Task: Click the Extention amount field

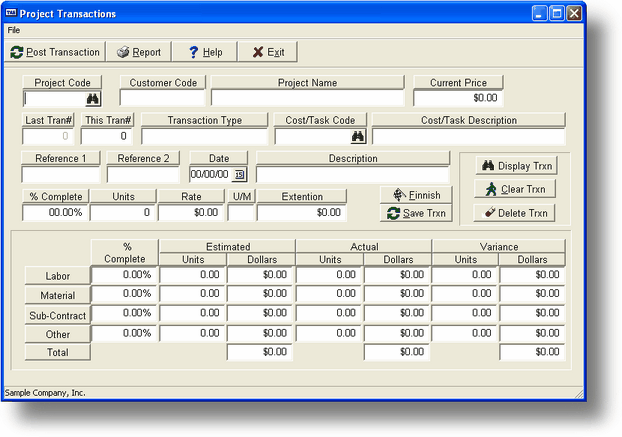Action: (301, 213)
